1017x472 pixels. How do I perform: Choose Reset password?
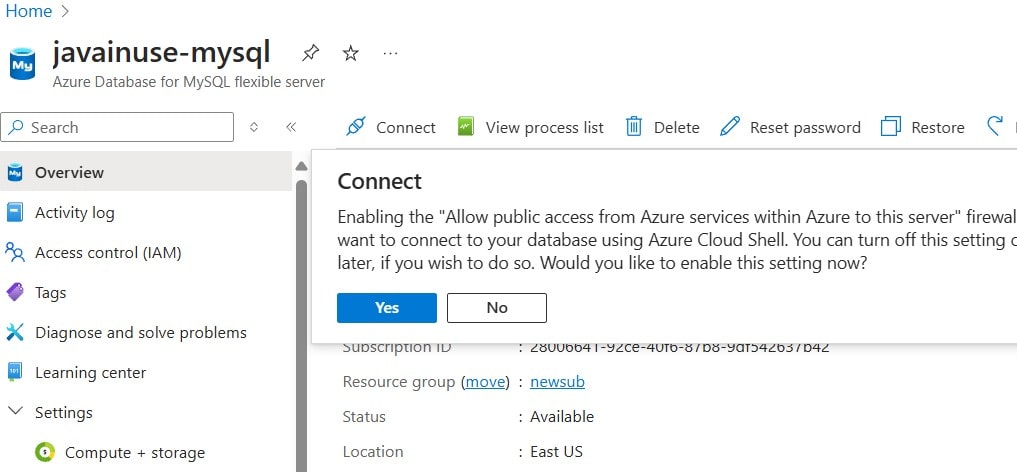[790, 127]
